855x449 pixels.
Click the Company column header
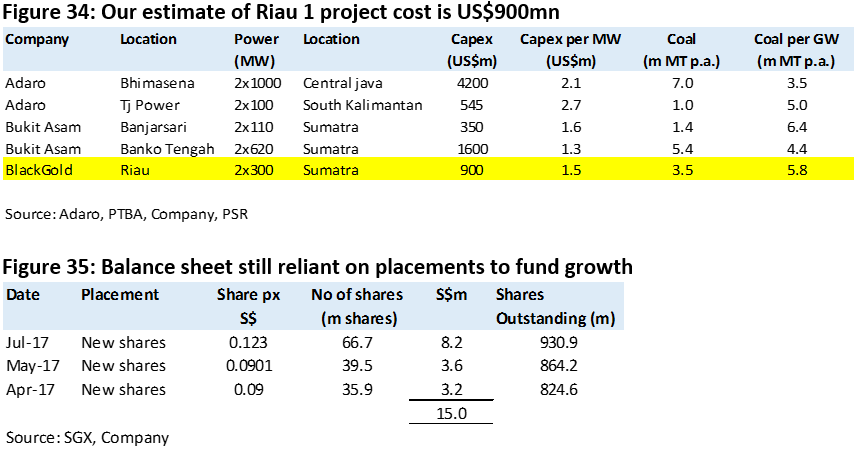tap(37, 40)
